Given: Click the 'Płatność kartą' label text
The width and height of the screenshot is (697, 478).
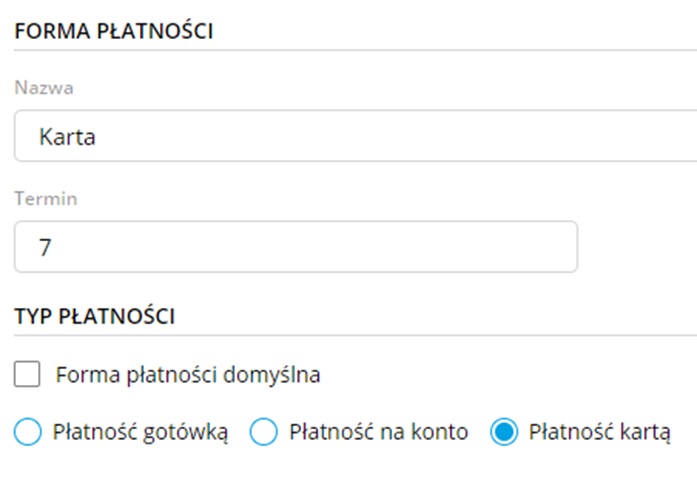Looking at the screenshot, I should [x=599, y=433].
